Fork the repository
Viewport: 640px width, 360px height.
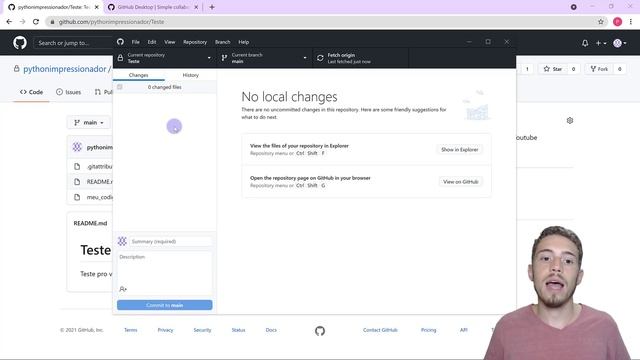(x=599, y=69)
